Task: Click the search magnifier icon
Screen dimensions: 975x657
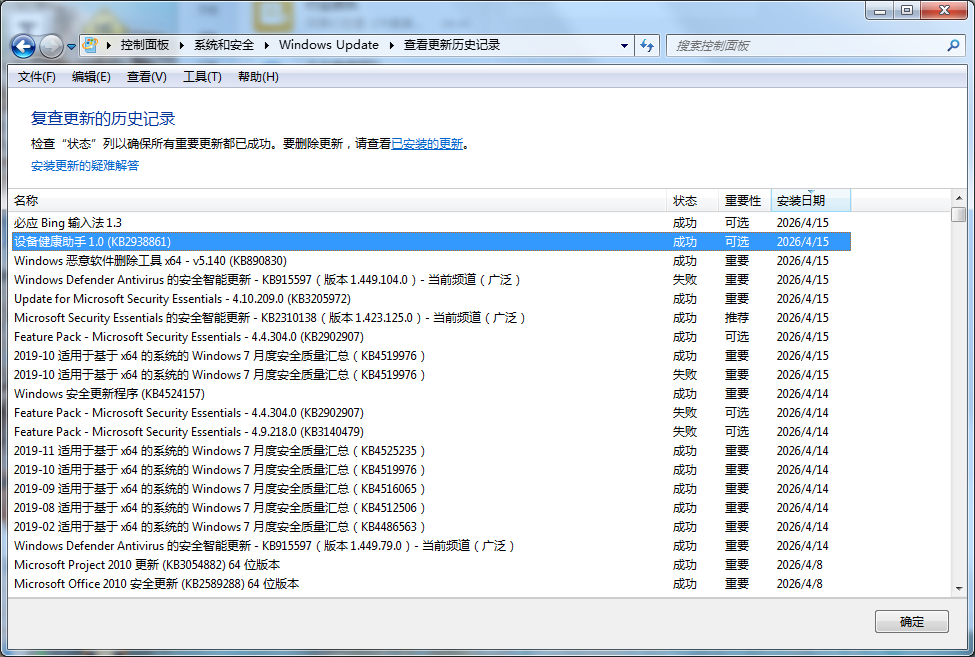Action: pos(953,45)
